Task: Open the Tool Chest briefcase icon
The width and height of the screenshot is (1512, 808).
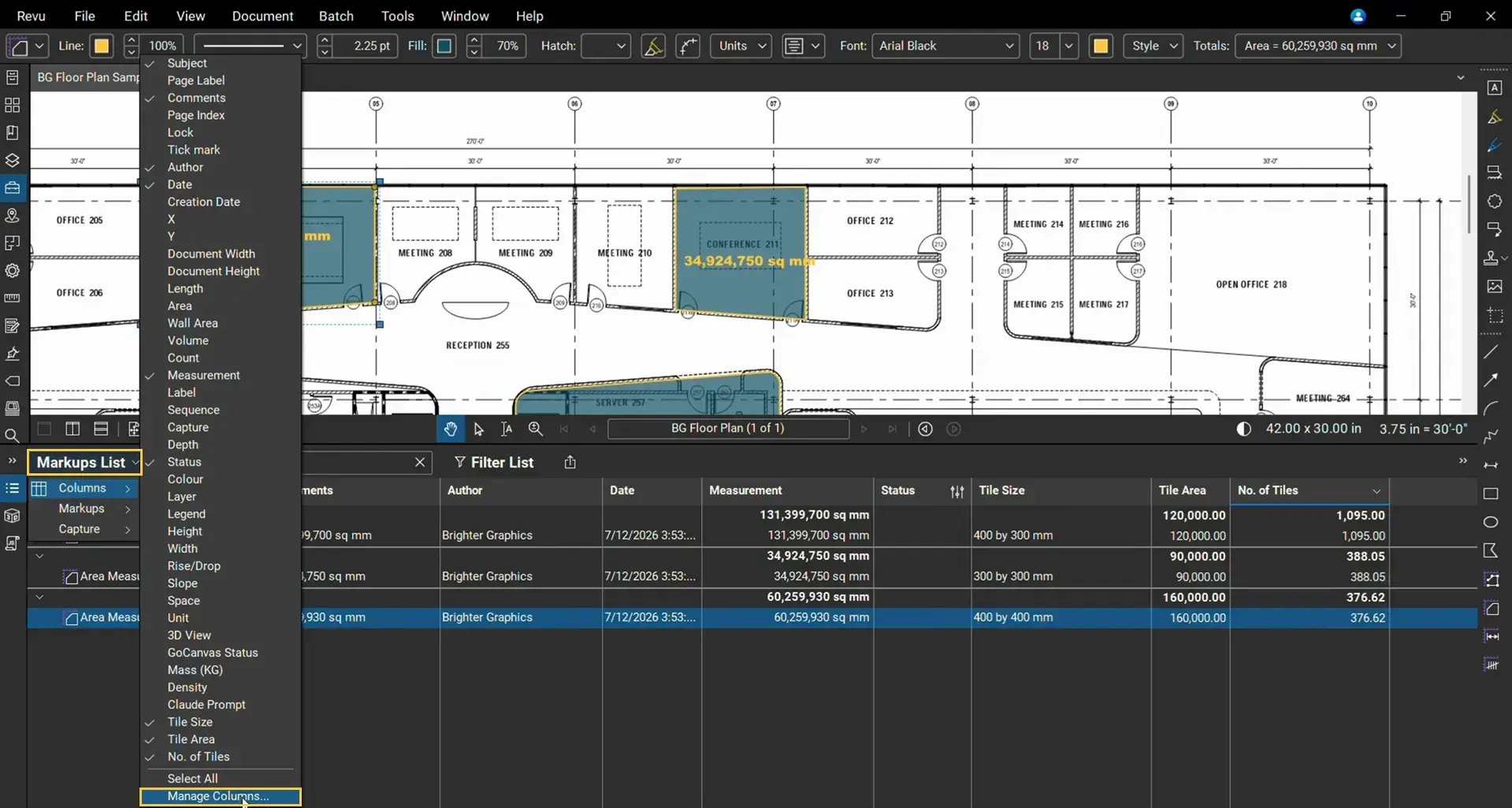Action: point(13,187)
